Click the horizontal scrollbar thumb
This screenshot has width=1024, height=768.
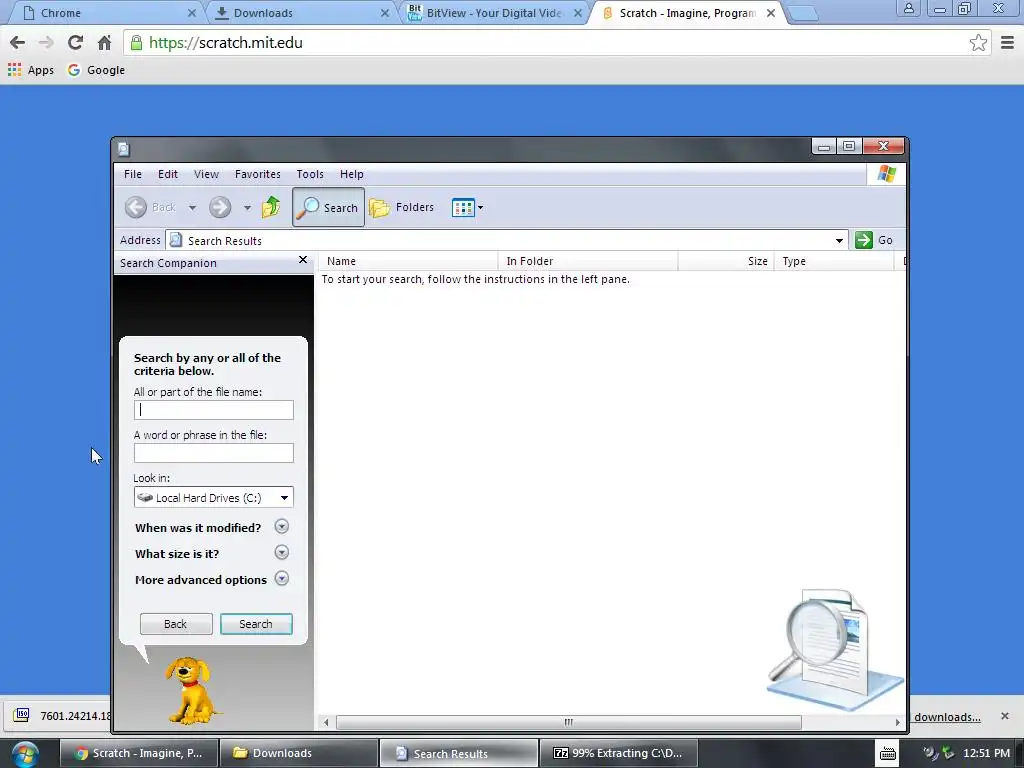tap(568, 722)
